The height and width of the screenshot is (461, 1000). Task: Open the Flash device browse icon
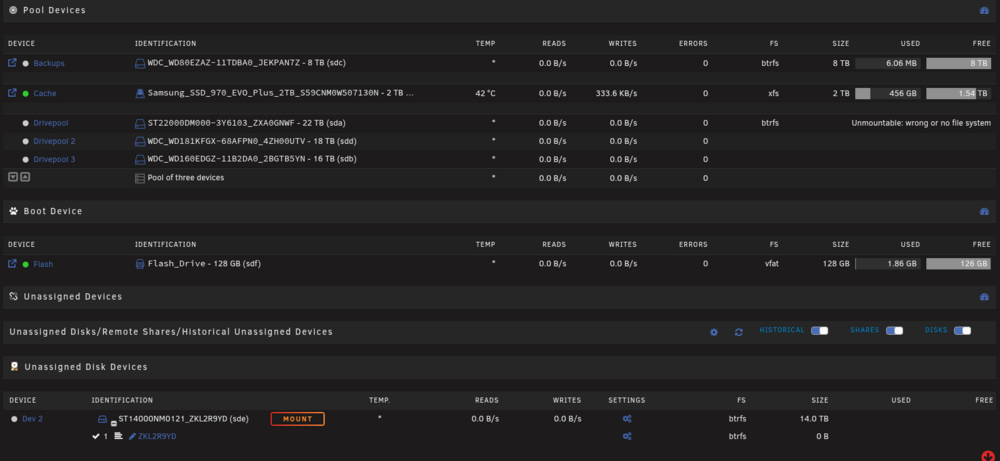(x=11, y=263)
